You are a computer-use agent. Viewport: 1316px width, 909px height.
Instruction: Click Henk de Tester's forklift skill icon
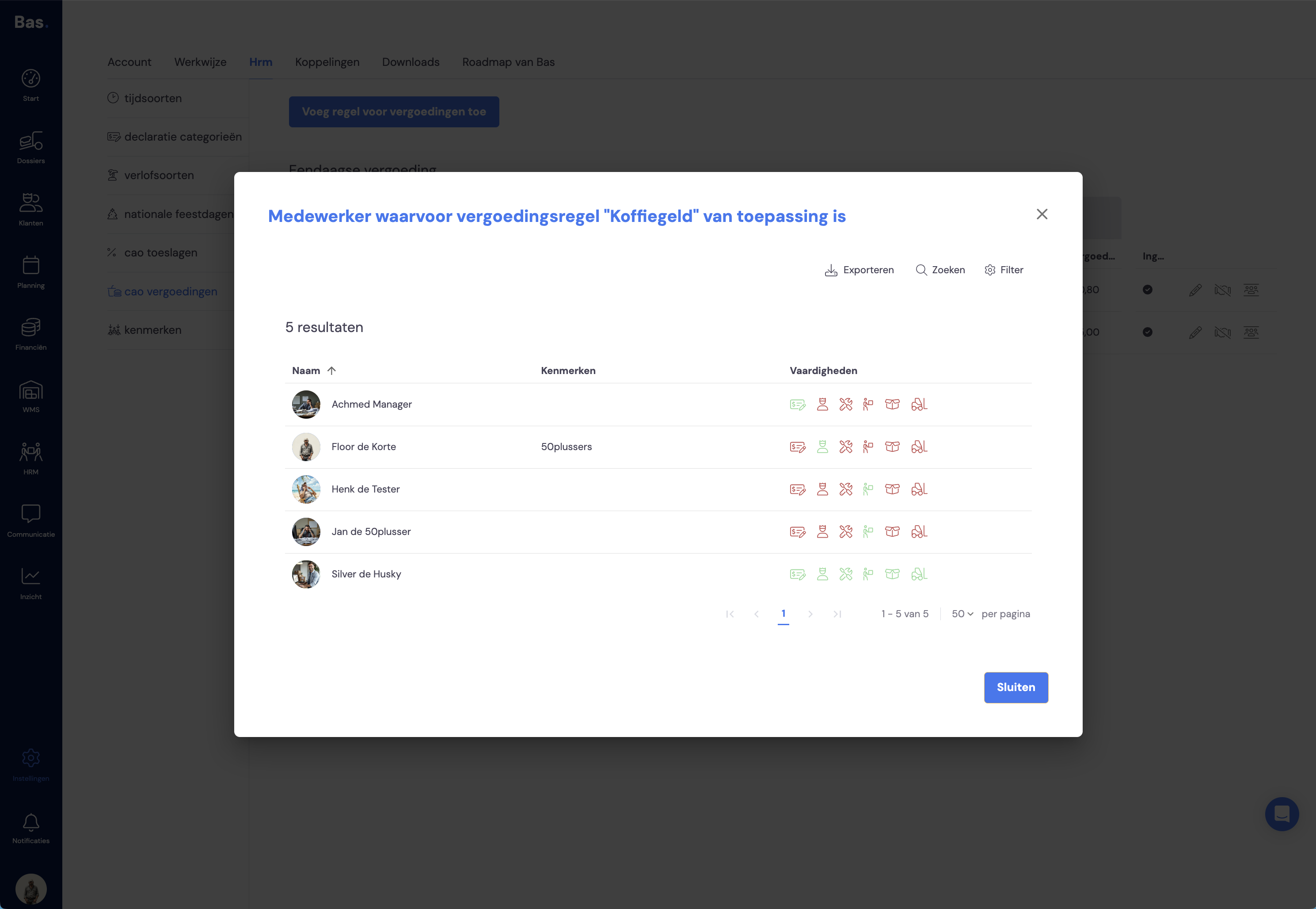[919, 489]
